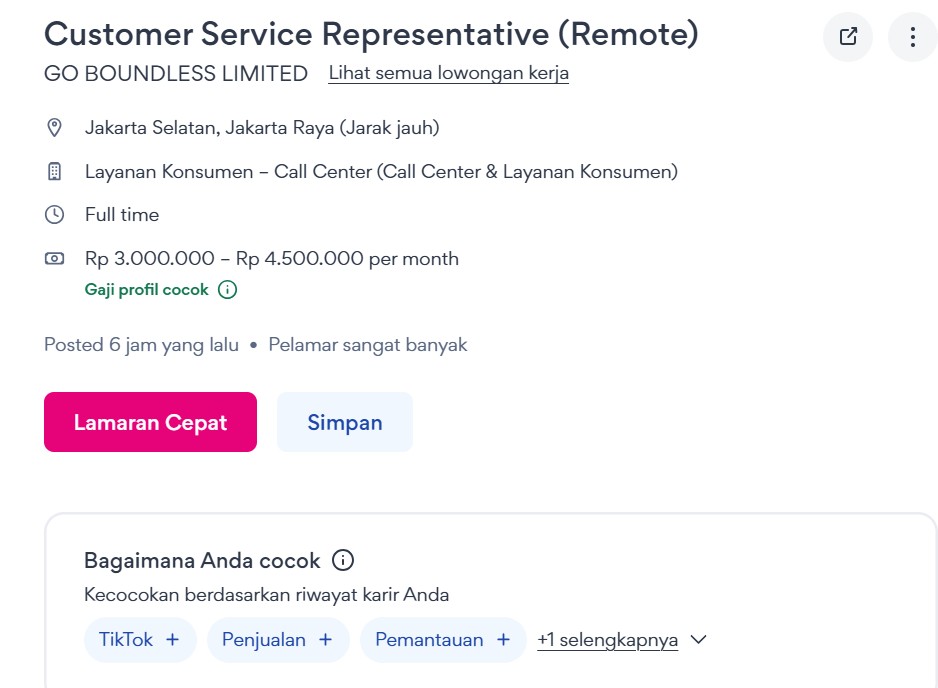Click the Layanan Konsumen – Call Center category text
The width and height of the screenshot is (938, 688).
point(381,171)
